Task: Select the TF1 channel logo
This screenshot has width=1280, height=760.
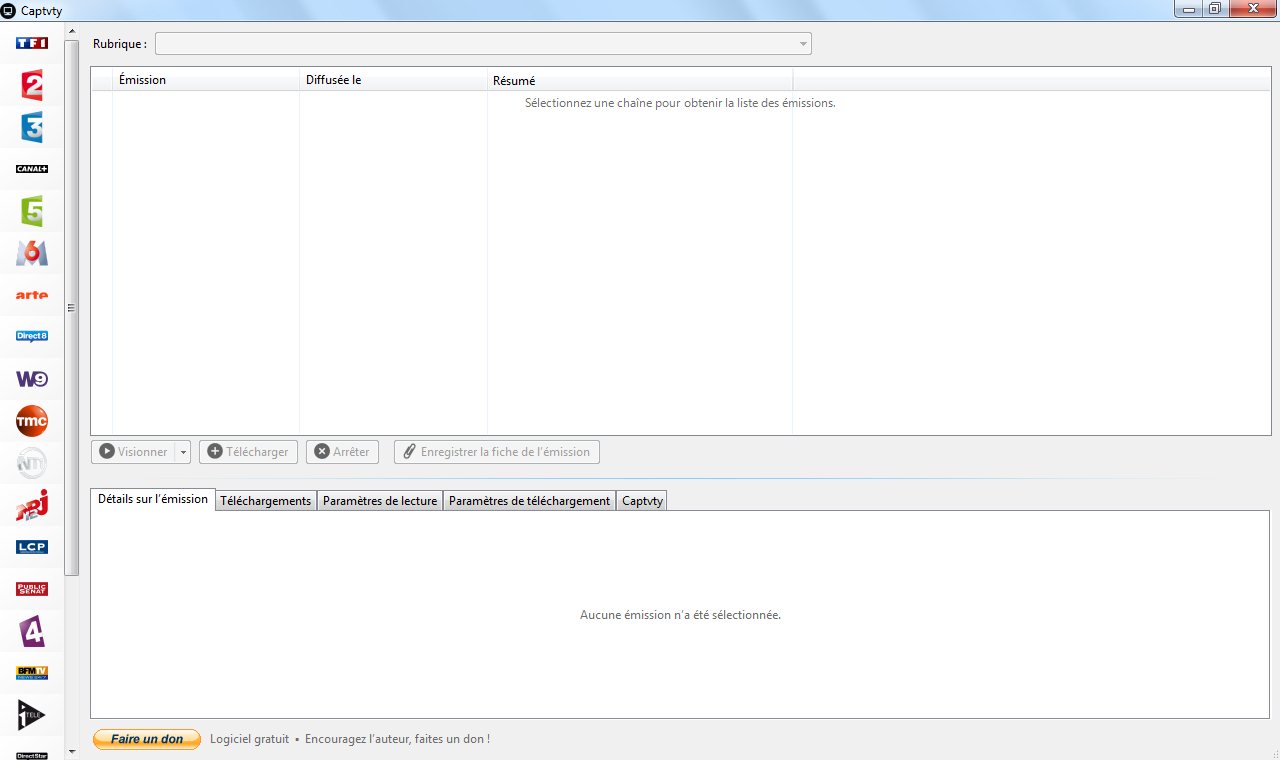Action: 32,43
